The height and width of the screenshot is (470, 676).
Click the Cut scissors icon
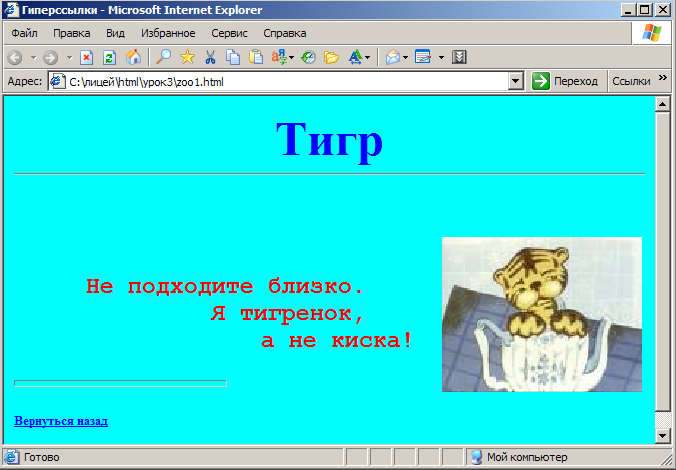click(x=210, y=57)
